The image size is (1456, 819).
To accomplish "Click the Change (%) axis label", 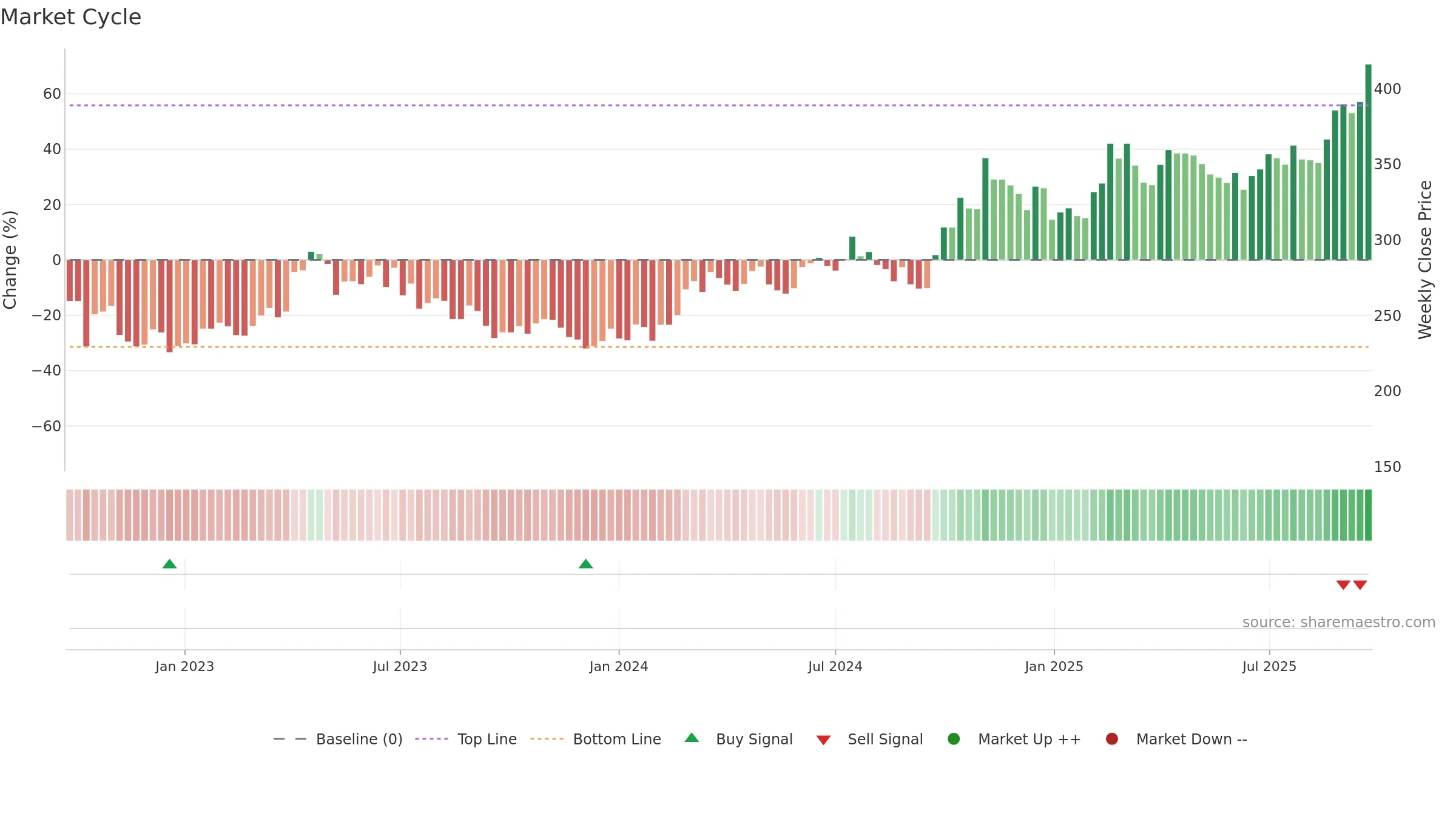I will pos(10,260).
